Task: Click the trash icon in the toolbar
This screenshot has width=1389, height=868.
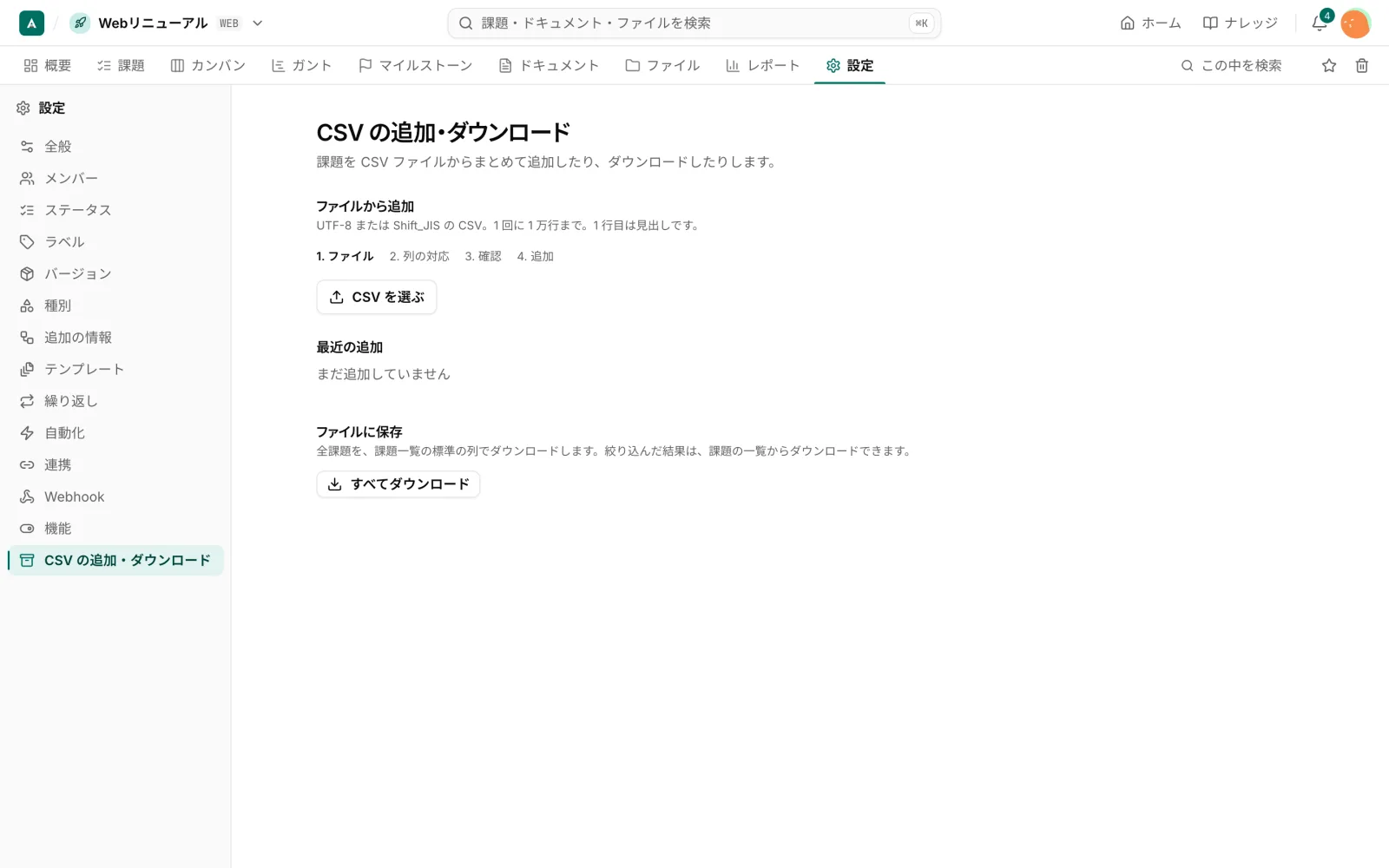Action: [x=1362, y=65]
